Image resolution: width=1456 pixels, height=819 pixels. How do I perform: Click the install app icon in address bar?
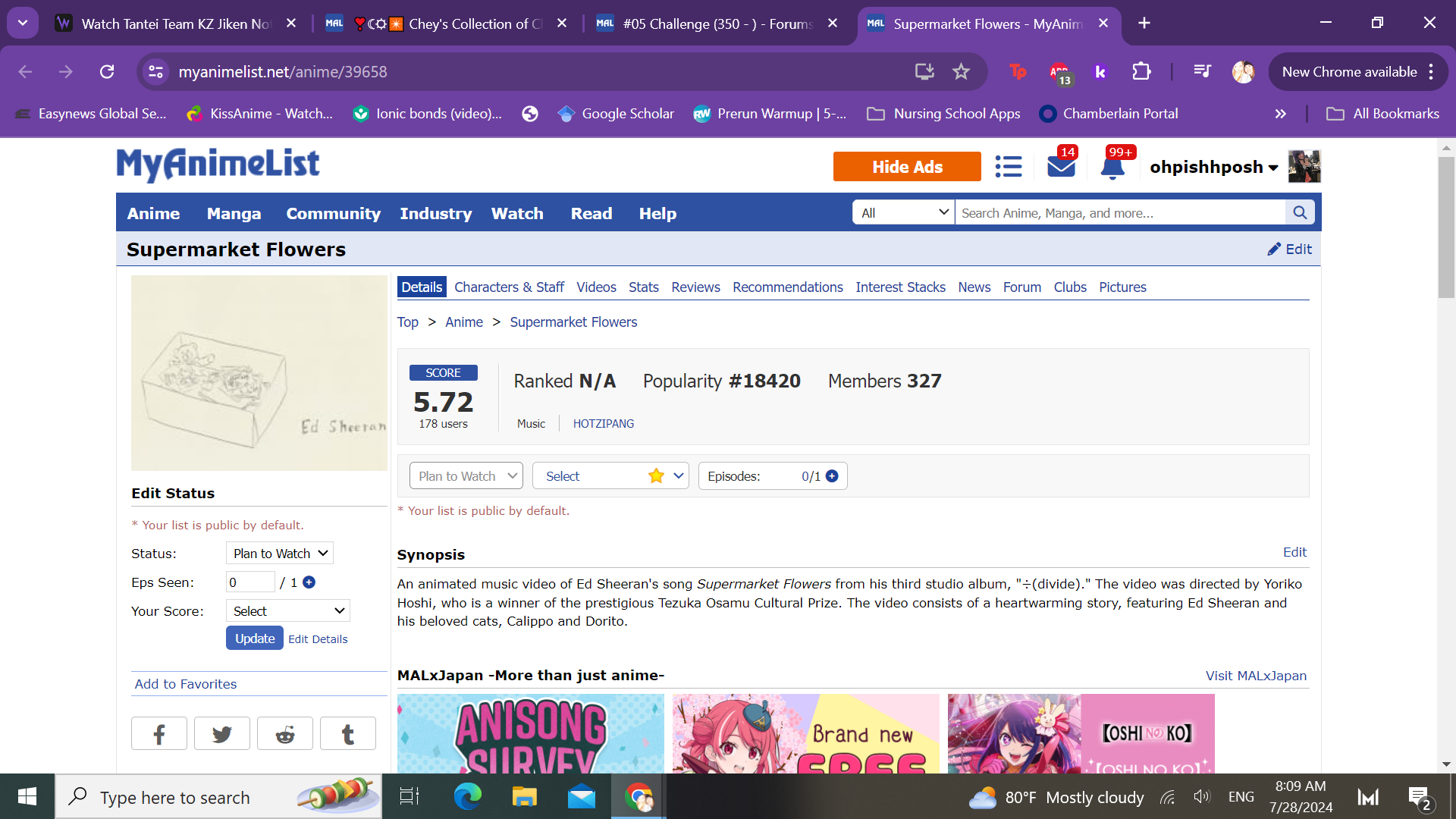924,72
